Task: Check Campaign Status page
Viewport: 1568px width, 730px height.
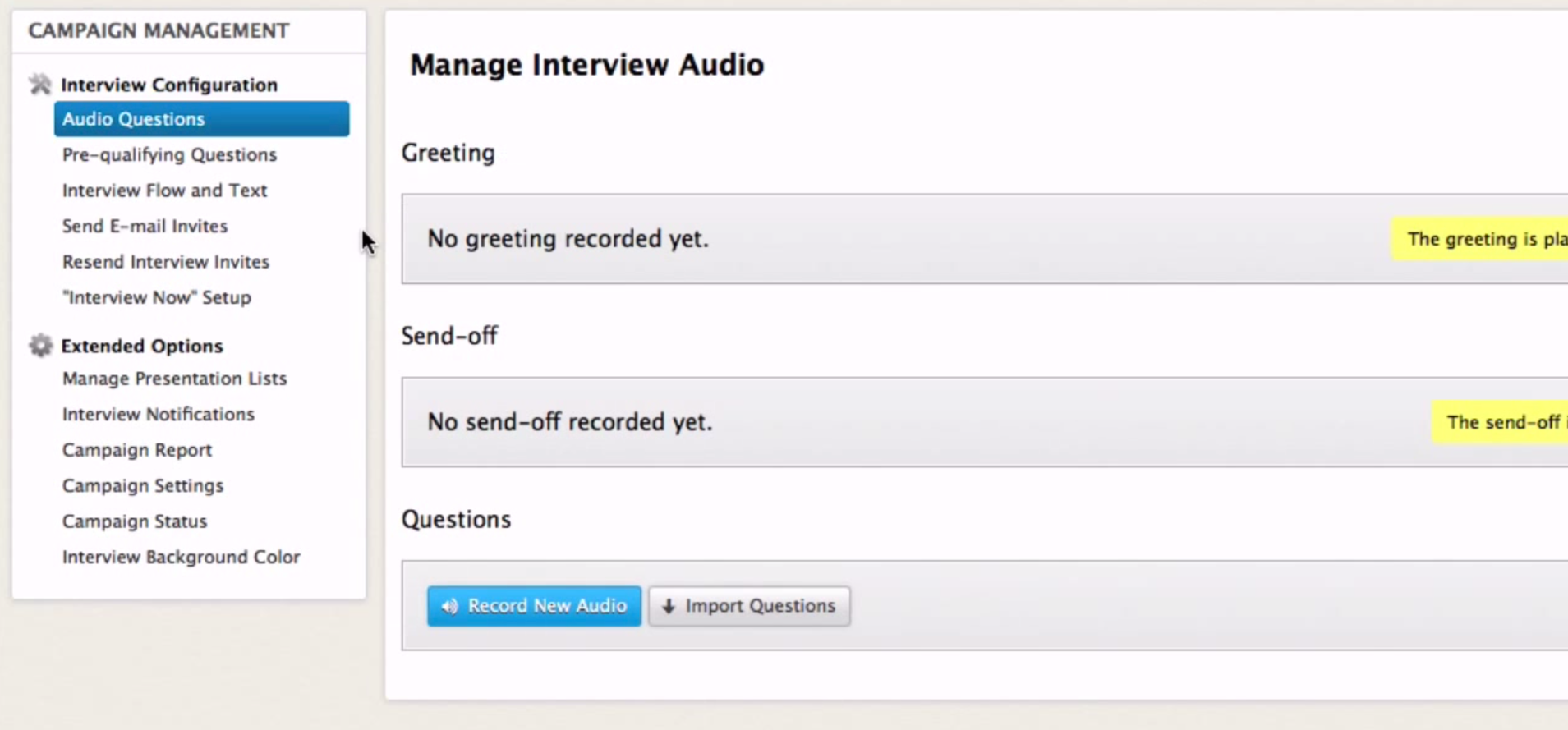Action: coord(135,521)
